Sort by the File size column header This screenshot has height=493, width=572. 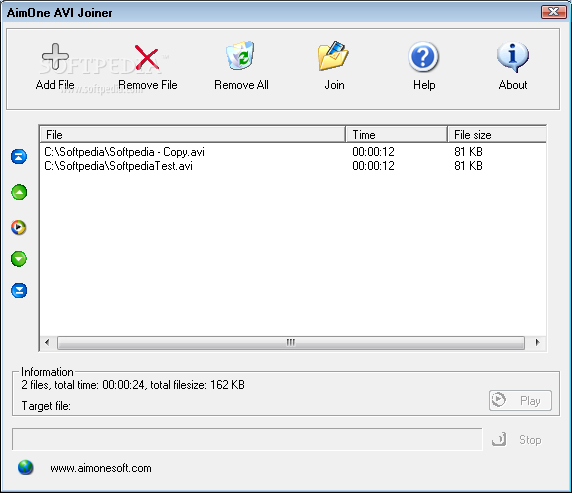[x=497, y=135]
